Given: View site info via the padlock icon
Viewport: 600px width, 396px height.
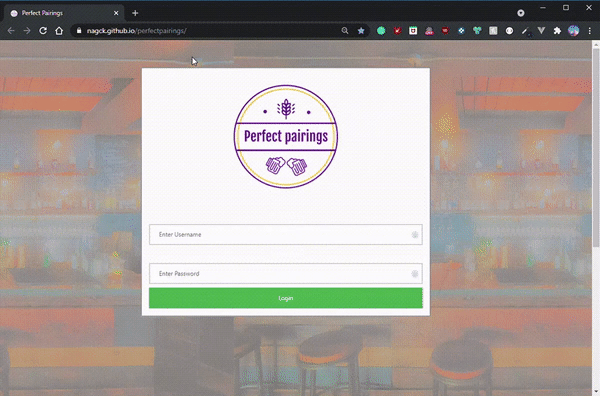Looking at the screenshot, I should tap(79, 31).
